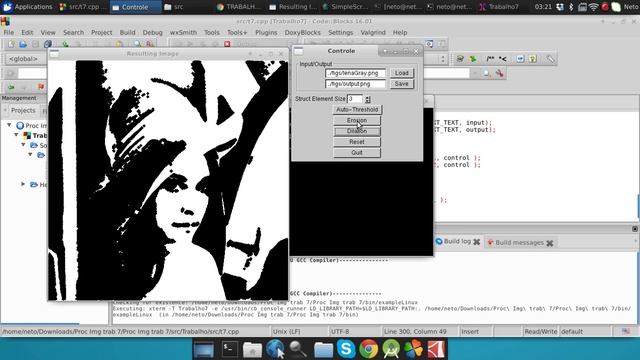This screenshot has width=640, height=360.
Task: Open the code completion function combo arrows
Action: pyautogui.click(x=443, y=59)
